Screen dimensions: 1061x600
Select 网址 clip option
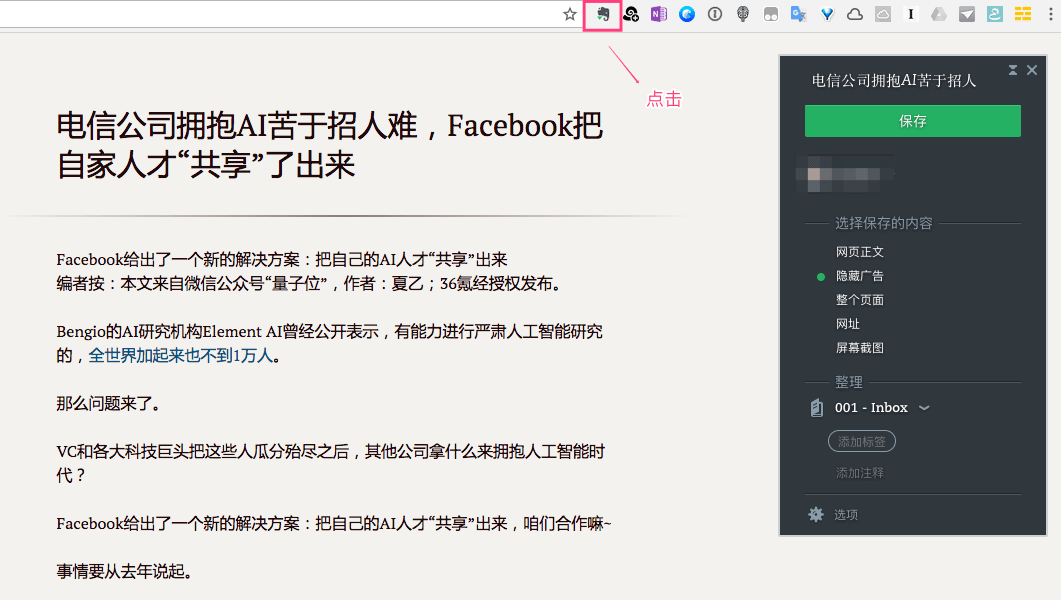pos(848,324)
